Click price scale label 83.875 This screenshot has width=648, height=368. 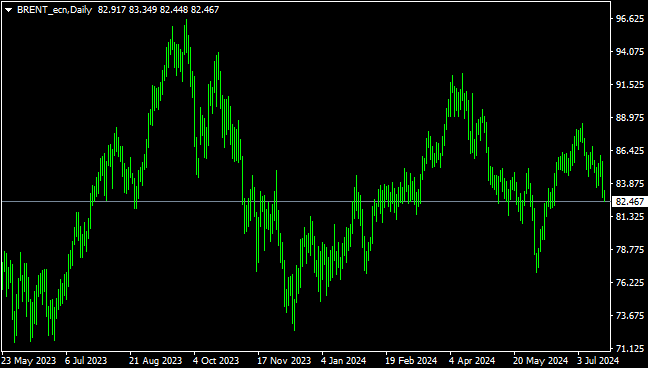tap(630, 184)
